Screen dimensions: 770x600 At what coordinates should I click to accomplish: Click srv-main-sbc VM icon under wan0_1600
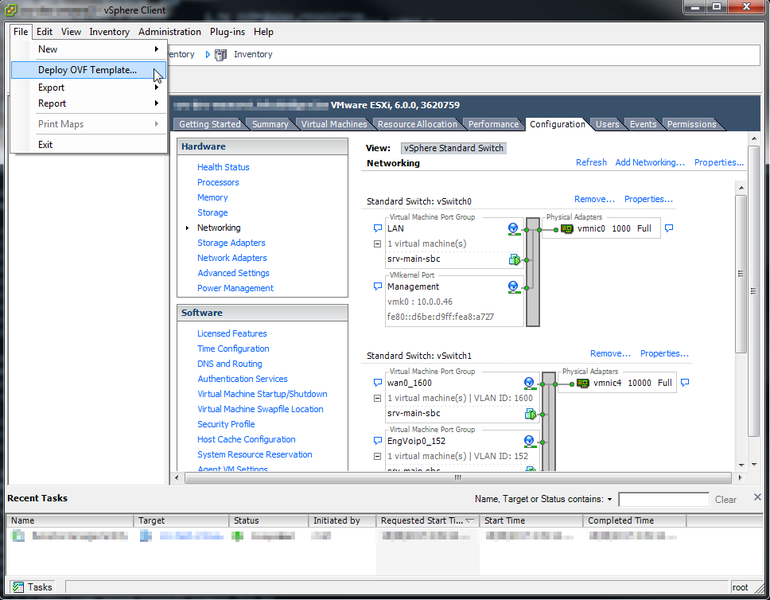tap(530, 414)
